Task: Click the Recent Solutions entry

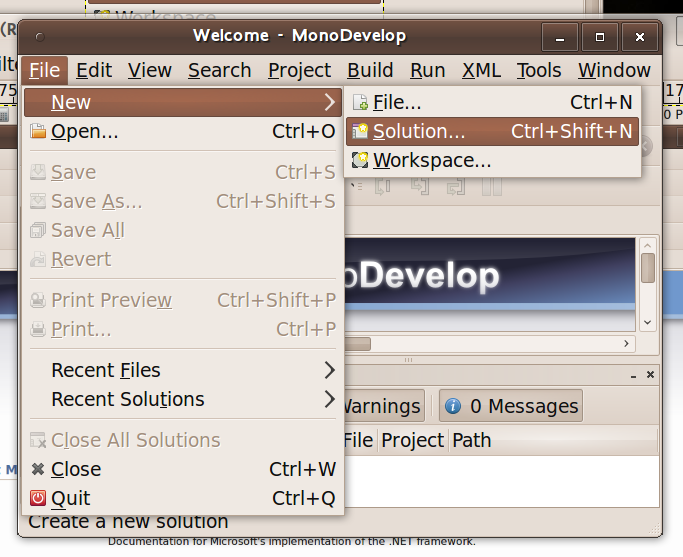Action: [183, 399]
